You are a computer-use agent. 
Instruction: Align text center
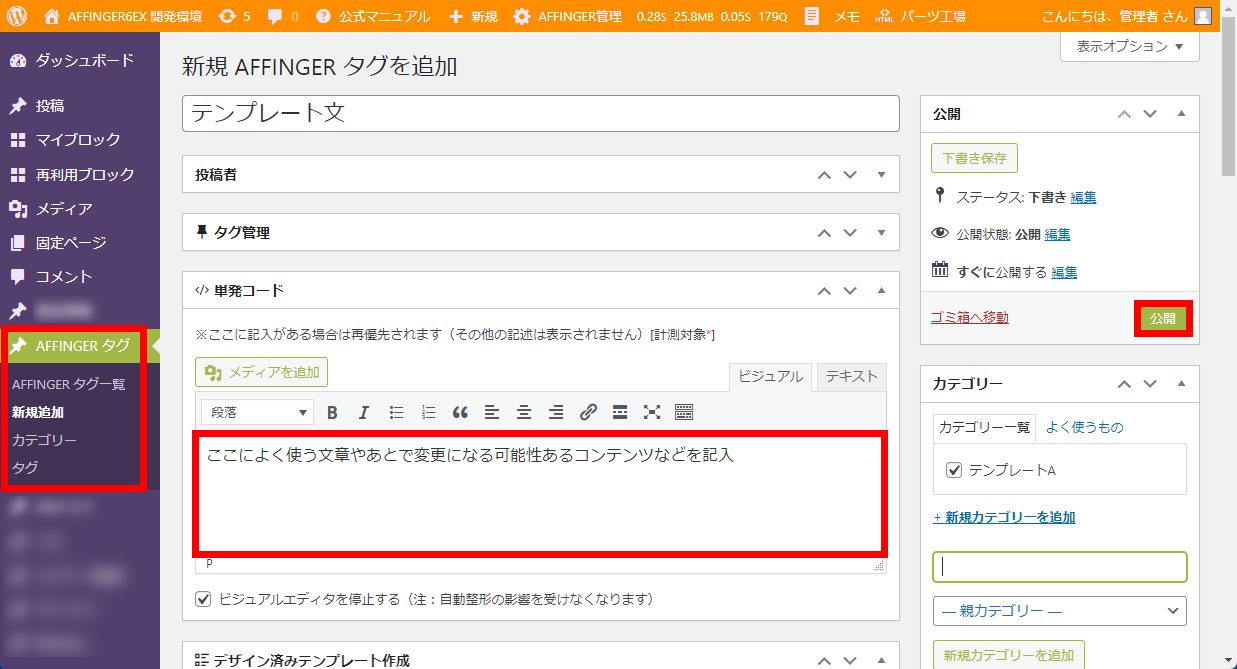tap(524, 412)
